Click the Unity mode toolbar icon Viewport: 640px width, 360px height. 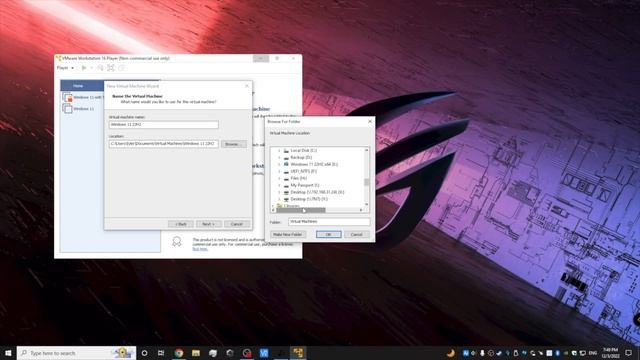coord(121,68)
